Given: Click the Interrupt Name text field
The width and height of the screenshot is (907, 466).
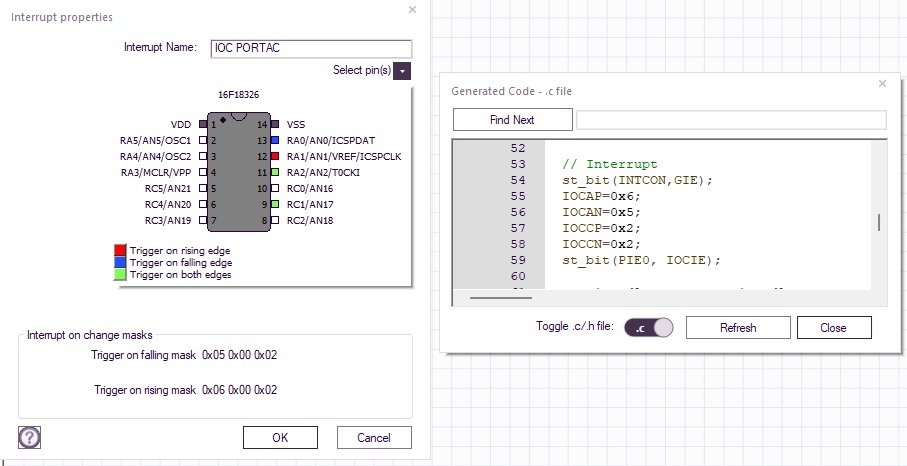Looking at the screenshot, I should tap(312, 48).
